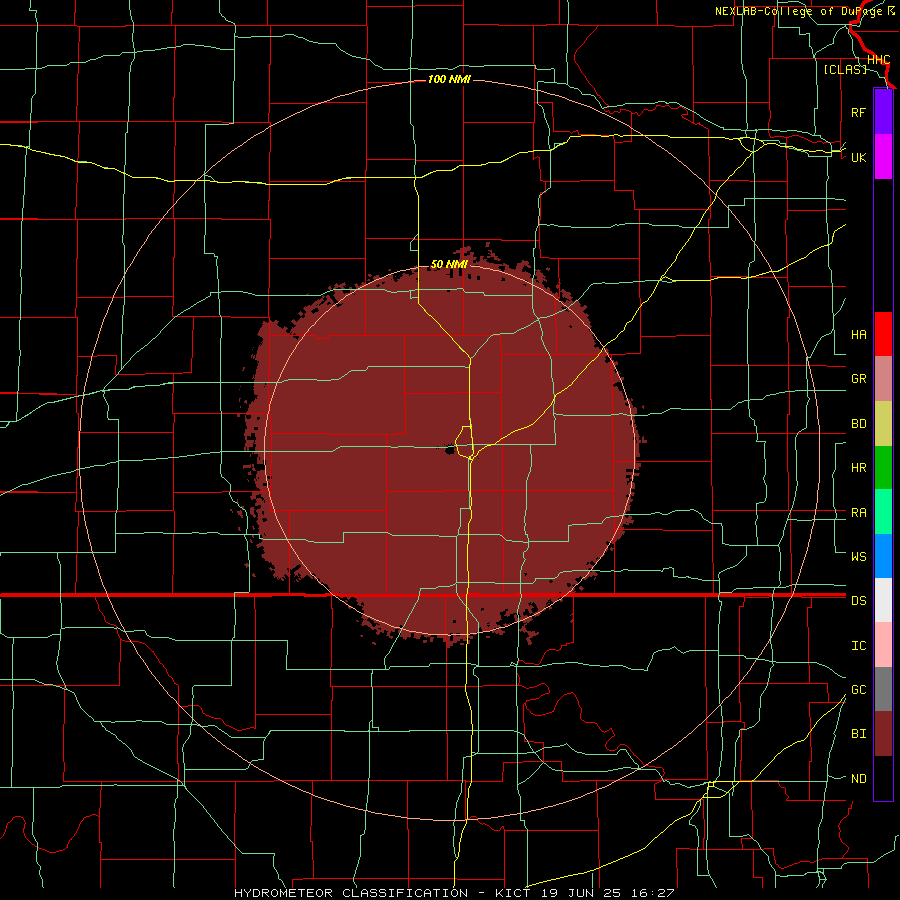Click the 'BD' legend label

tap(858, 424)
